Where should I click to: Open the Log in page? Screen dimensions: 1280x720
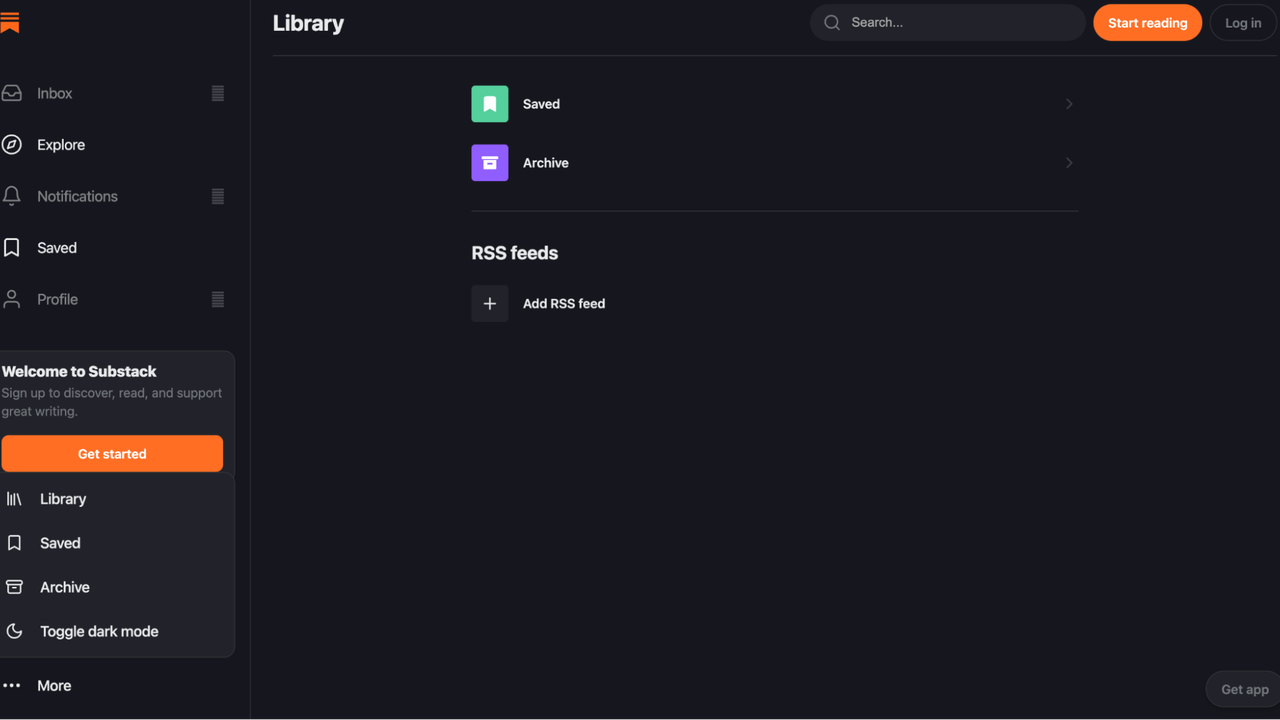[x=1242, y=22]
